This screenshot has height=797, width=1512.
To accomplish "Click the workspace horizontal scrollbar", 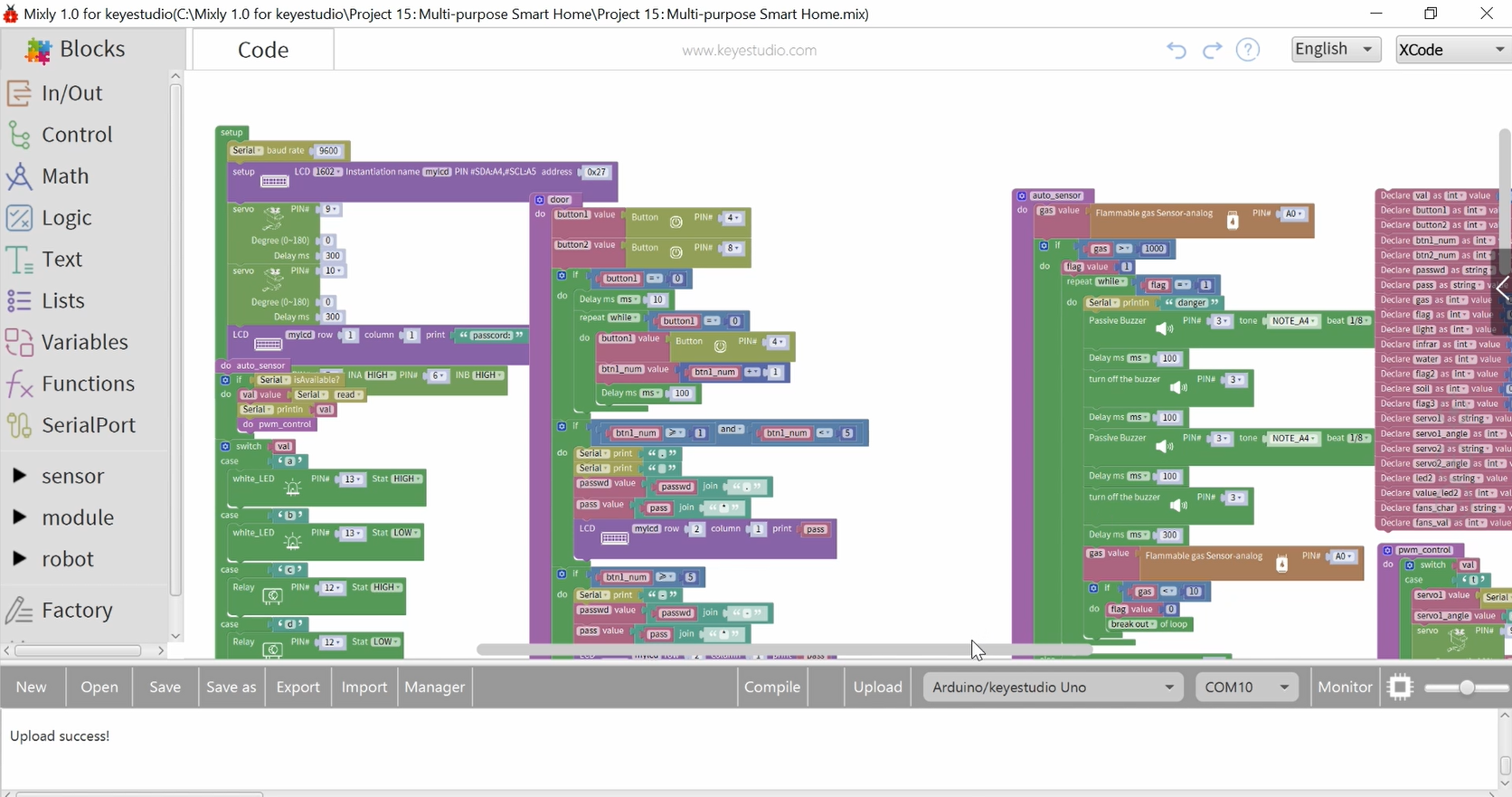I will [x=783, y=650].
